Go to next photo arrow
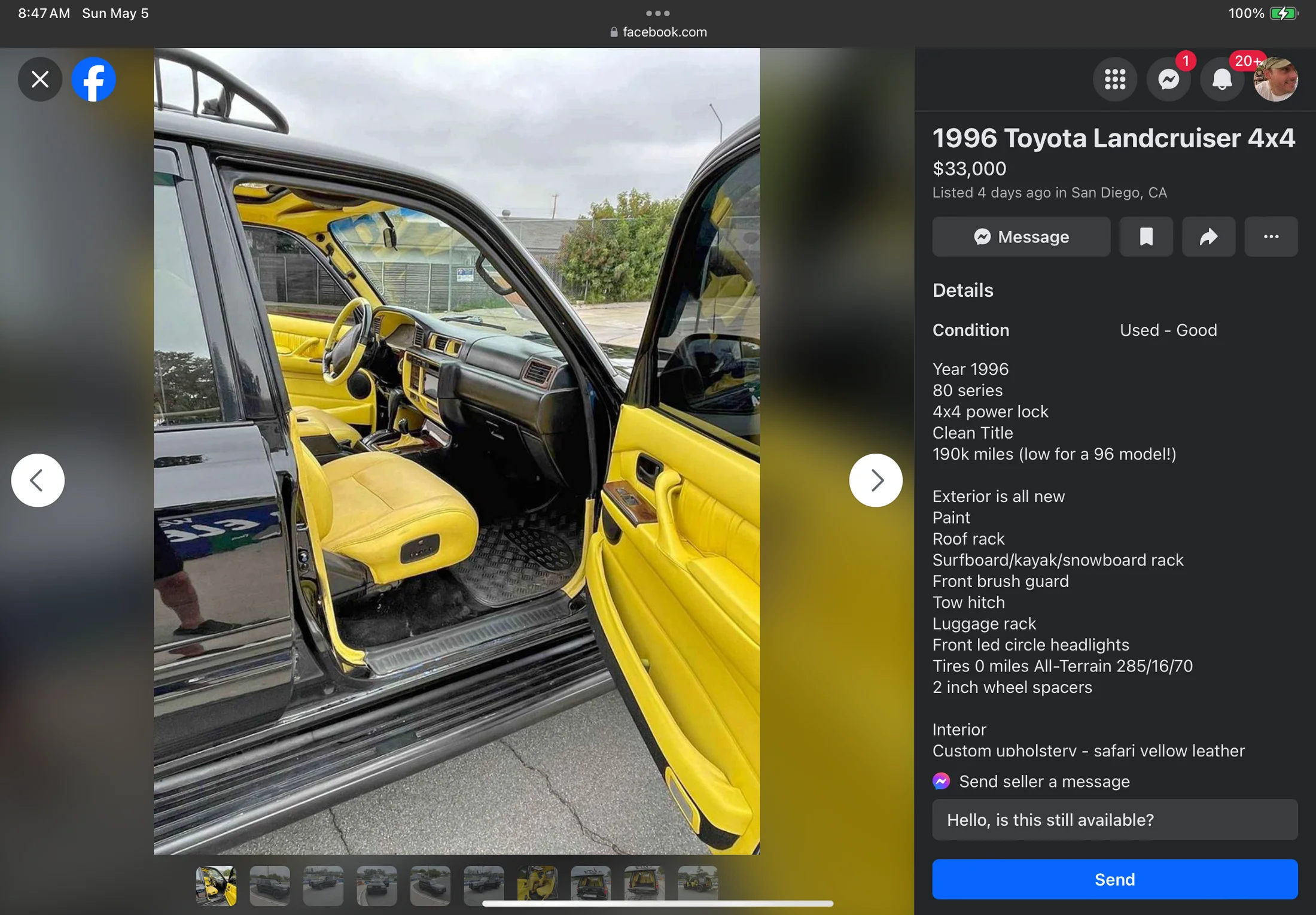 [876, 480]
